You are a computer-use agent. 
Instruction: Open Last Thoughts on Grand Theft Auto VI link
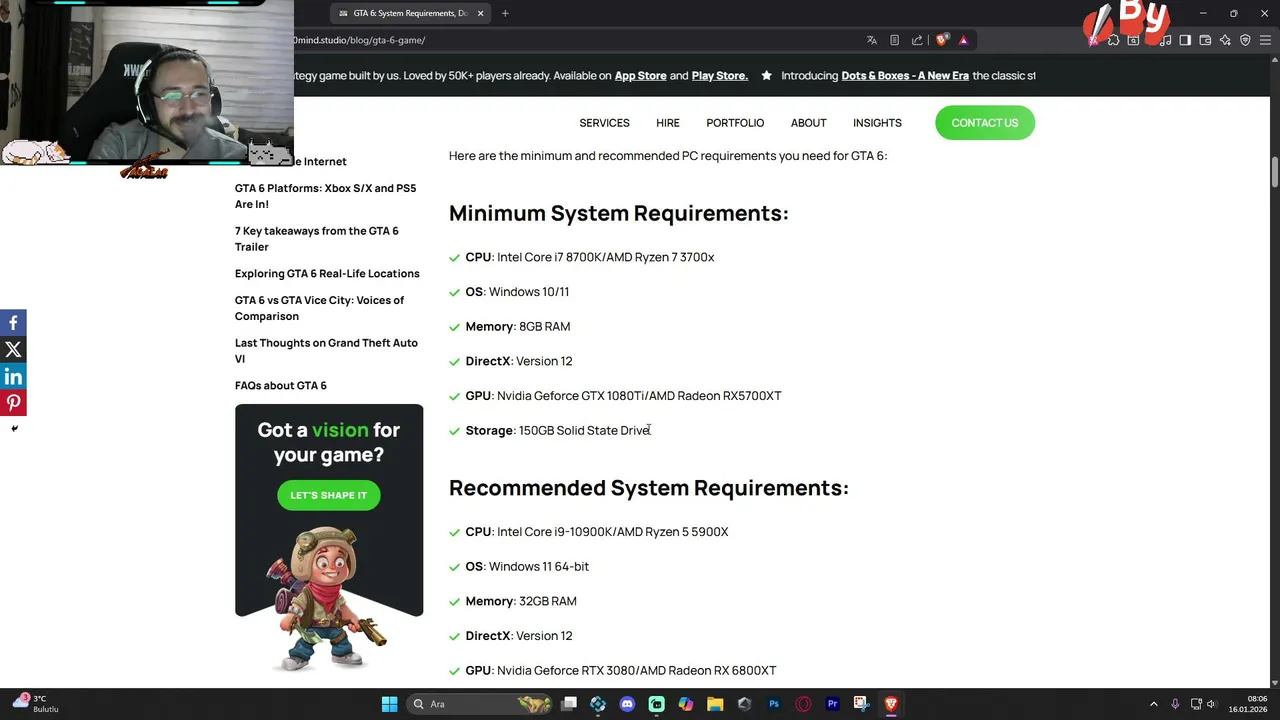pos(326,351)
